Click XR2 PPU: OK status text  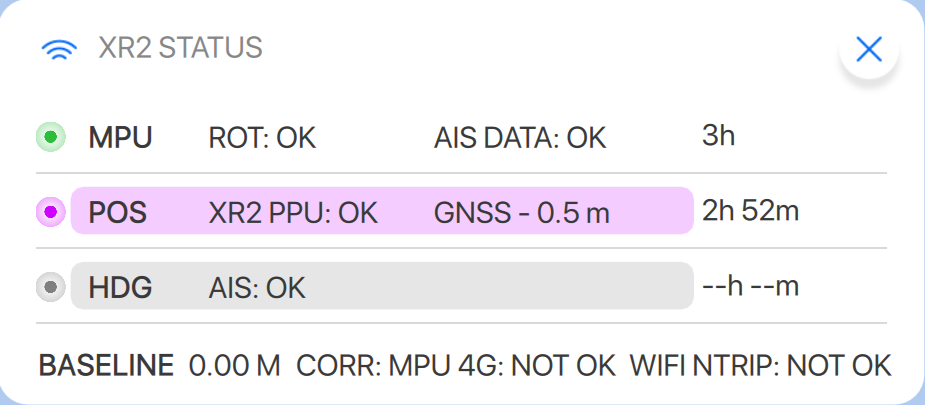[x=293, y=212]
